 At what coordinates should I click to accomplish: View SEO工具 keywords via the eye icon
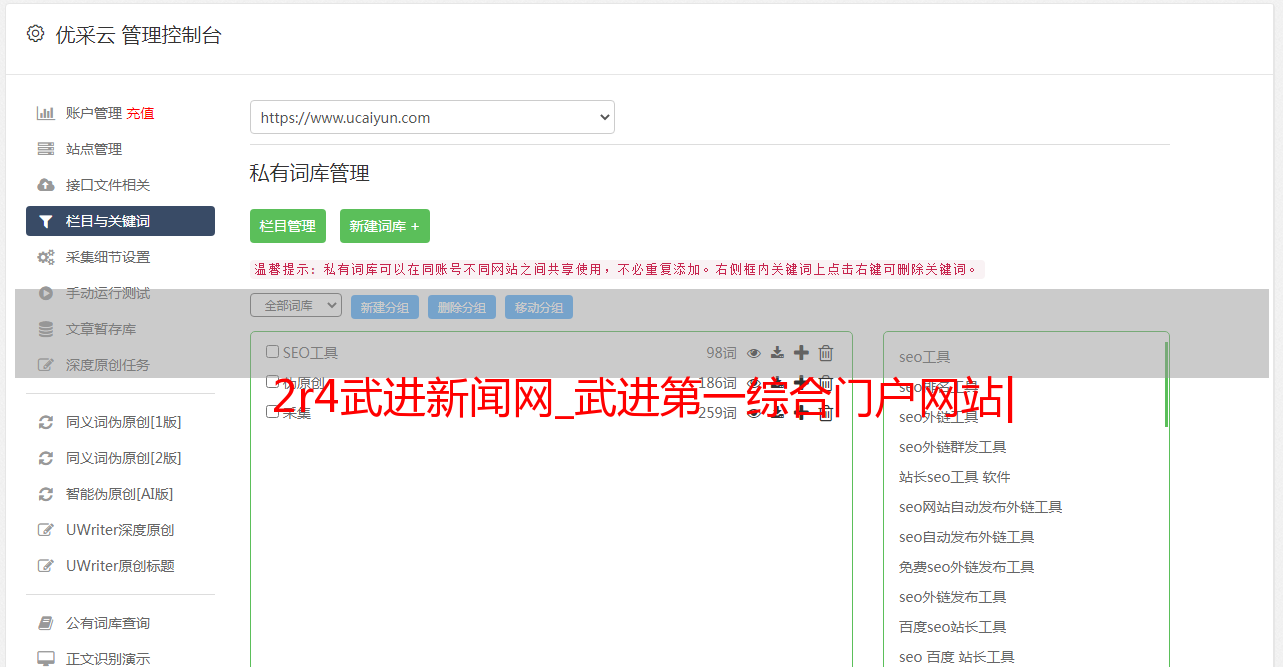pyautogui.click(x=754, y=353)
